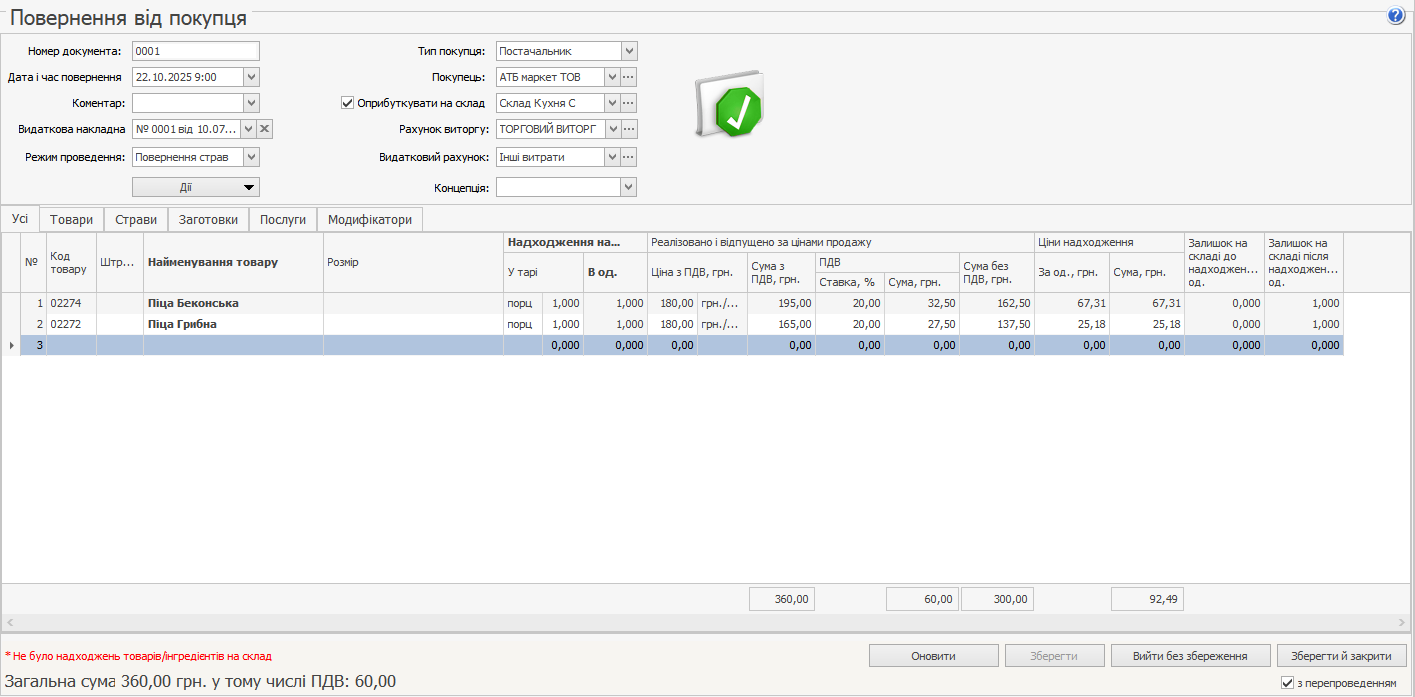Click the row indicator arrow on row 3

11,345
